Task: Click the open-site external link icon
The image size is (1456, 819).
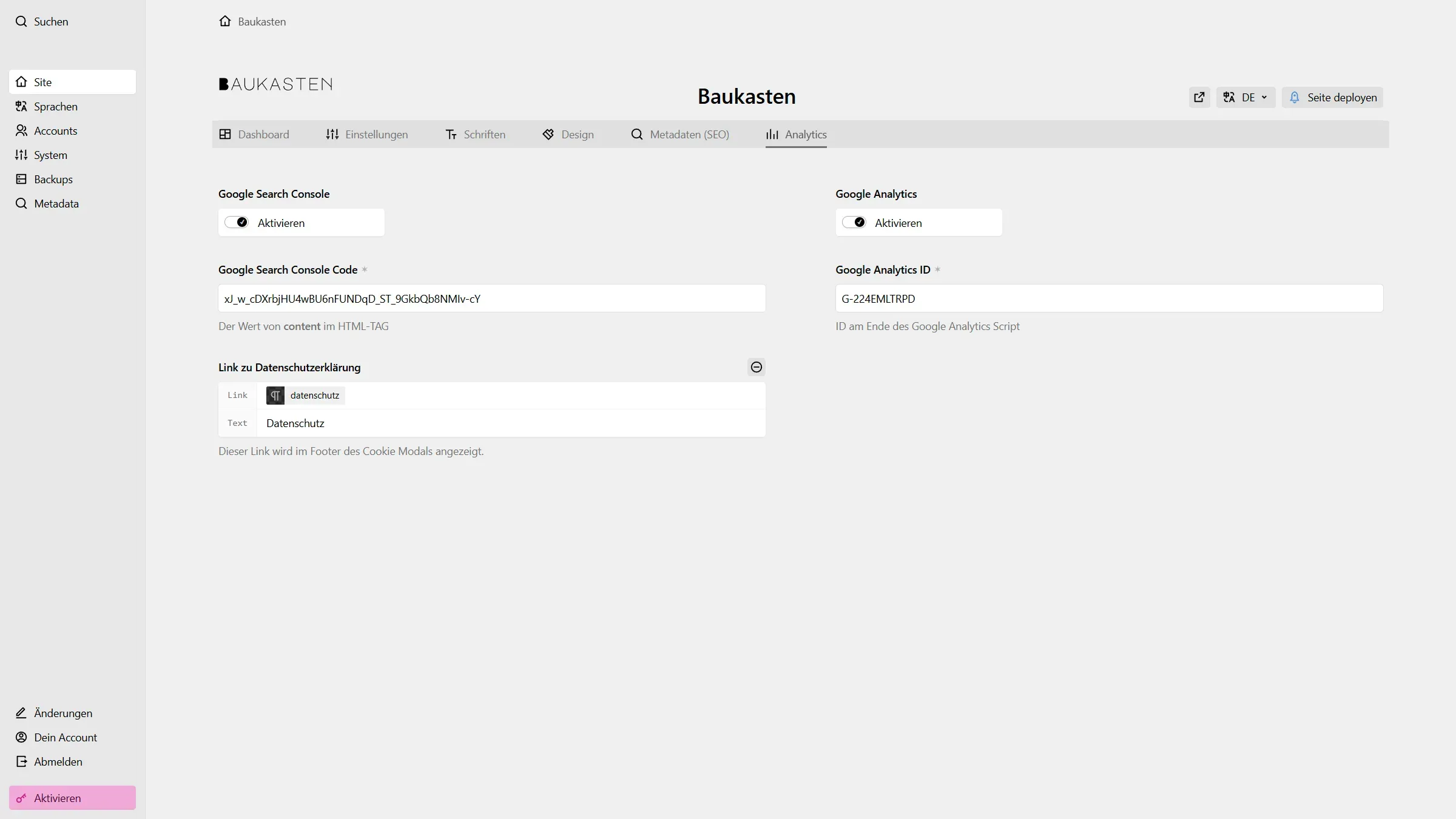Action: (1199, 97)
